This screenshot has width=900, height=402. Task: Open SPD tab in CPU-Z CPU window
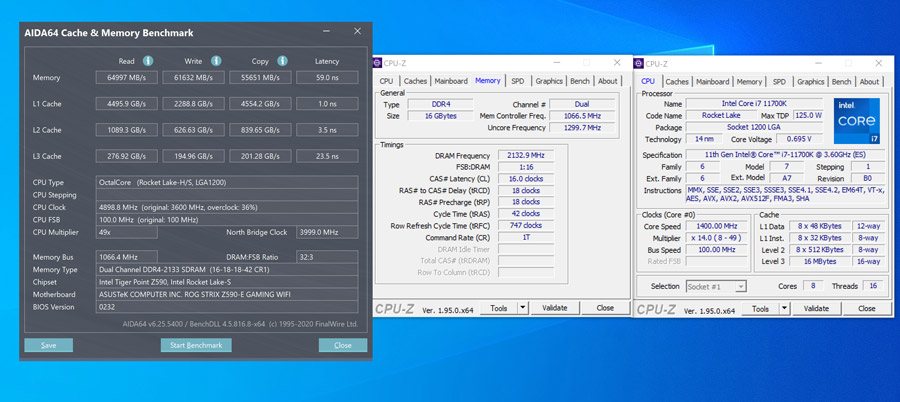779,82
